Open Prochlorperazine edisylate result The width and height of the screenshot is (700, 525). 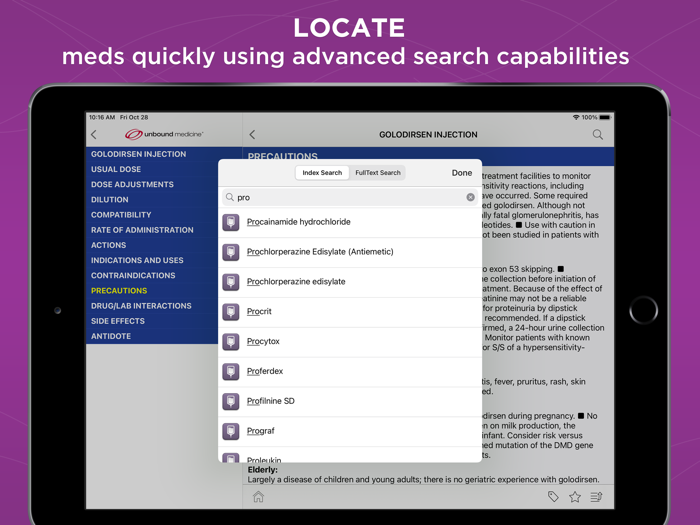(x=350, y=282)
